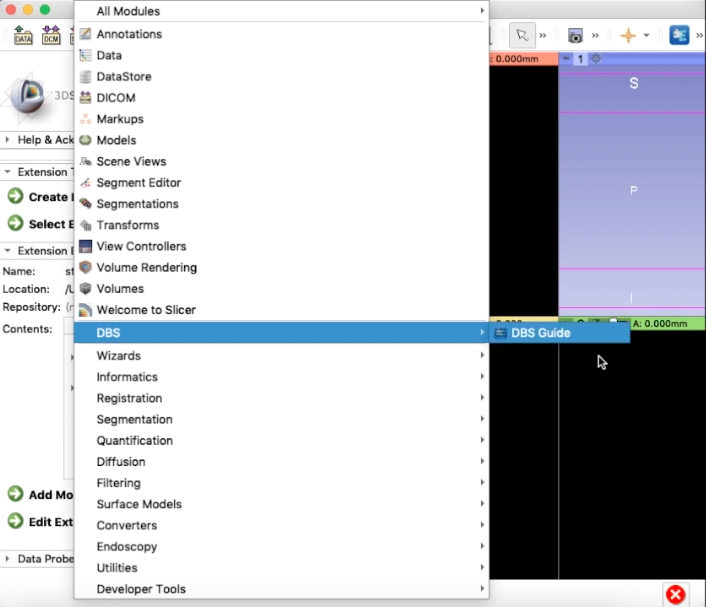Screen dimensions: 706x607
Task: Click the load DICOM (DCM) toolbar icon
Action: tap(51, 35)
